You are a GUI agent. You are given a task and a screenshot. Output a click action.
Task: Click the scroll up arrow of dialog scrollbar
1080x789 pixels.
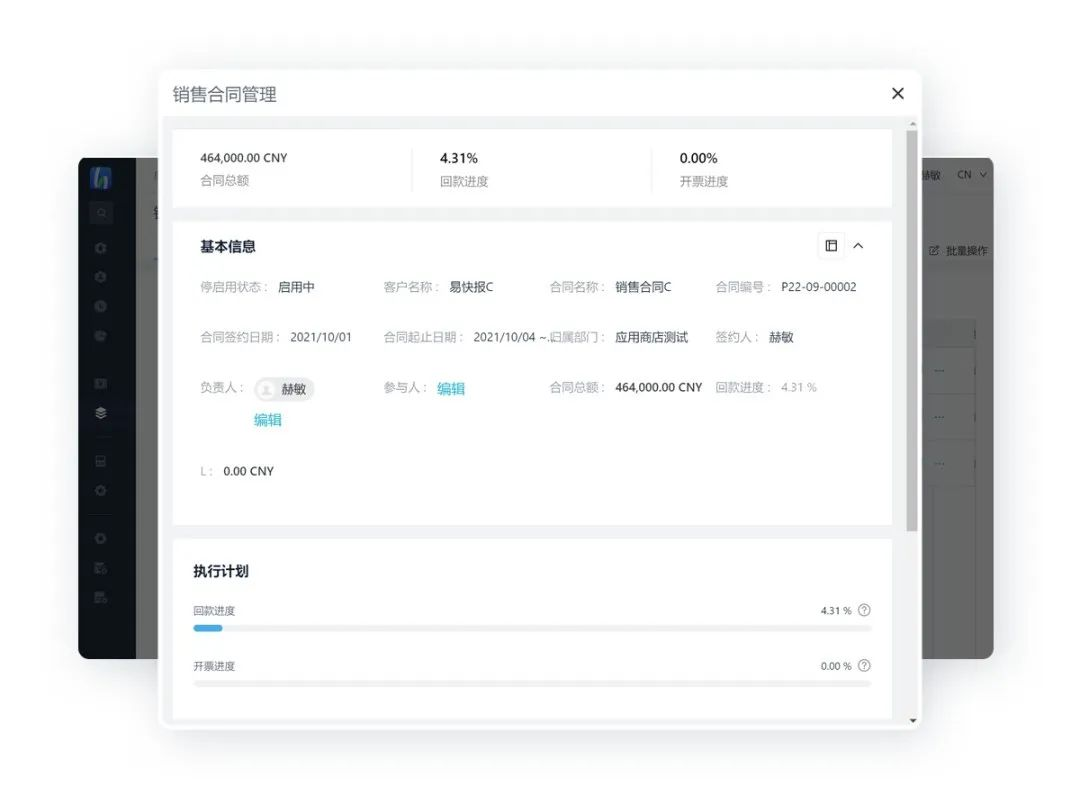912,124
